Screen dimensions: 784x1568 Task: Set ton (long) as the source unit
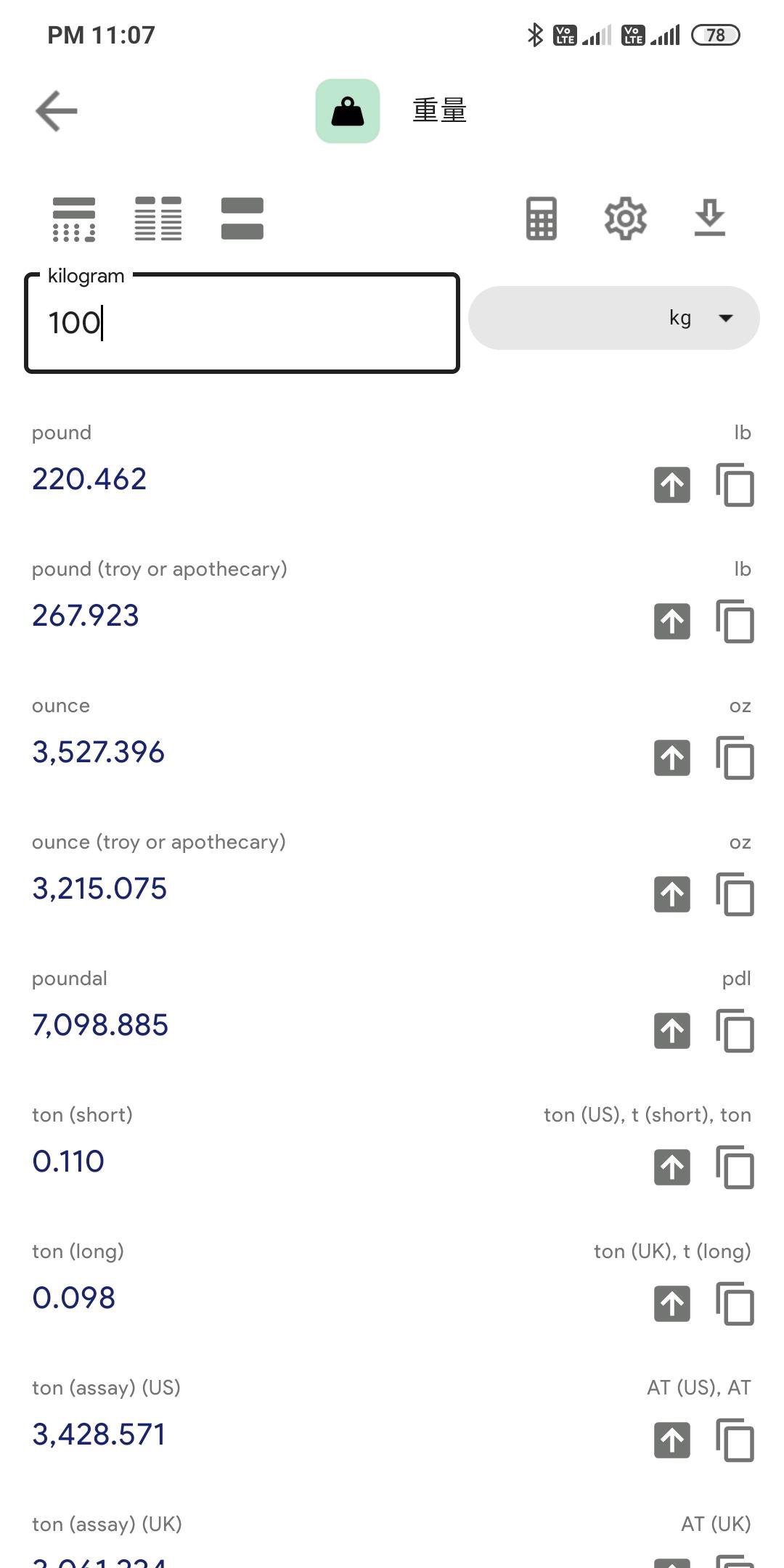point(672,1304)
